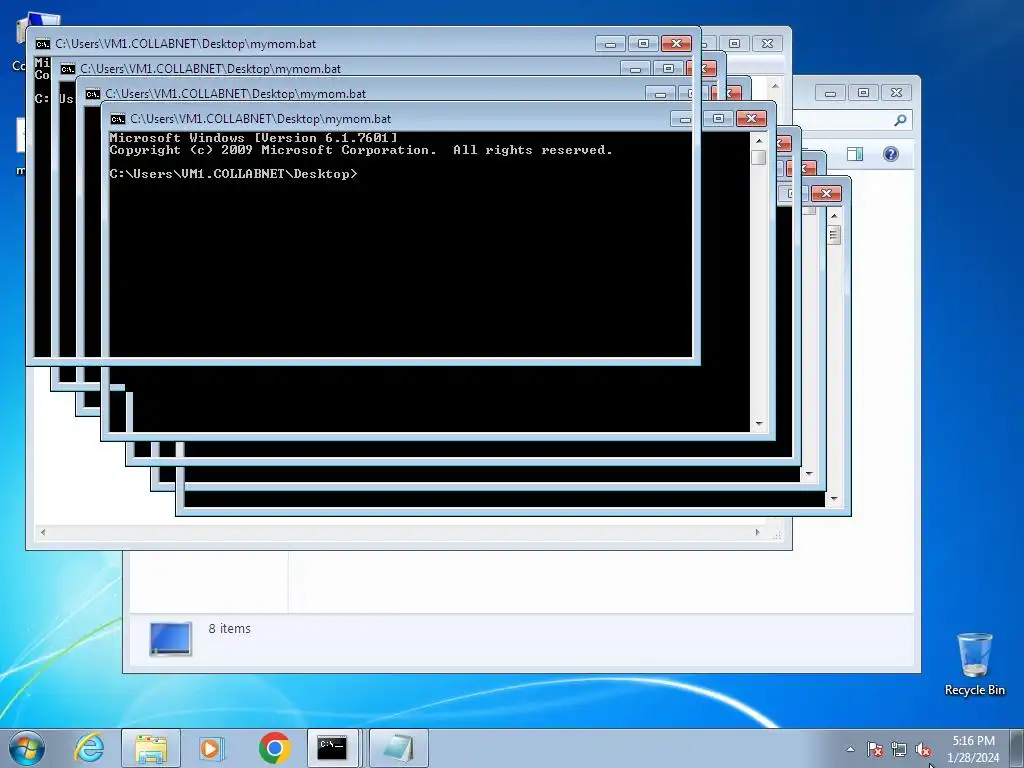Maximize the Explorer window
The height and width of the screenshot is (768, 1024).
coord(863,93)
